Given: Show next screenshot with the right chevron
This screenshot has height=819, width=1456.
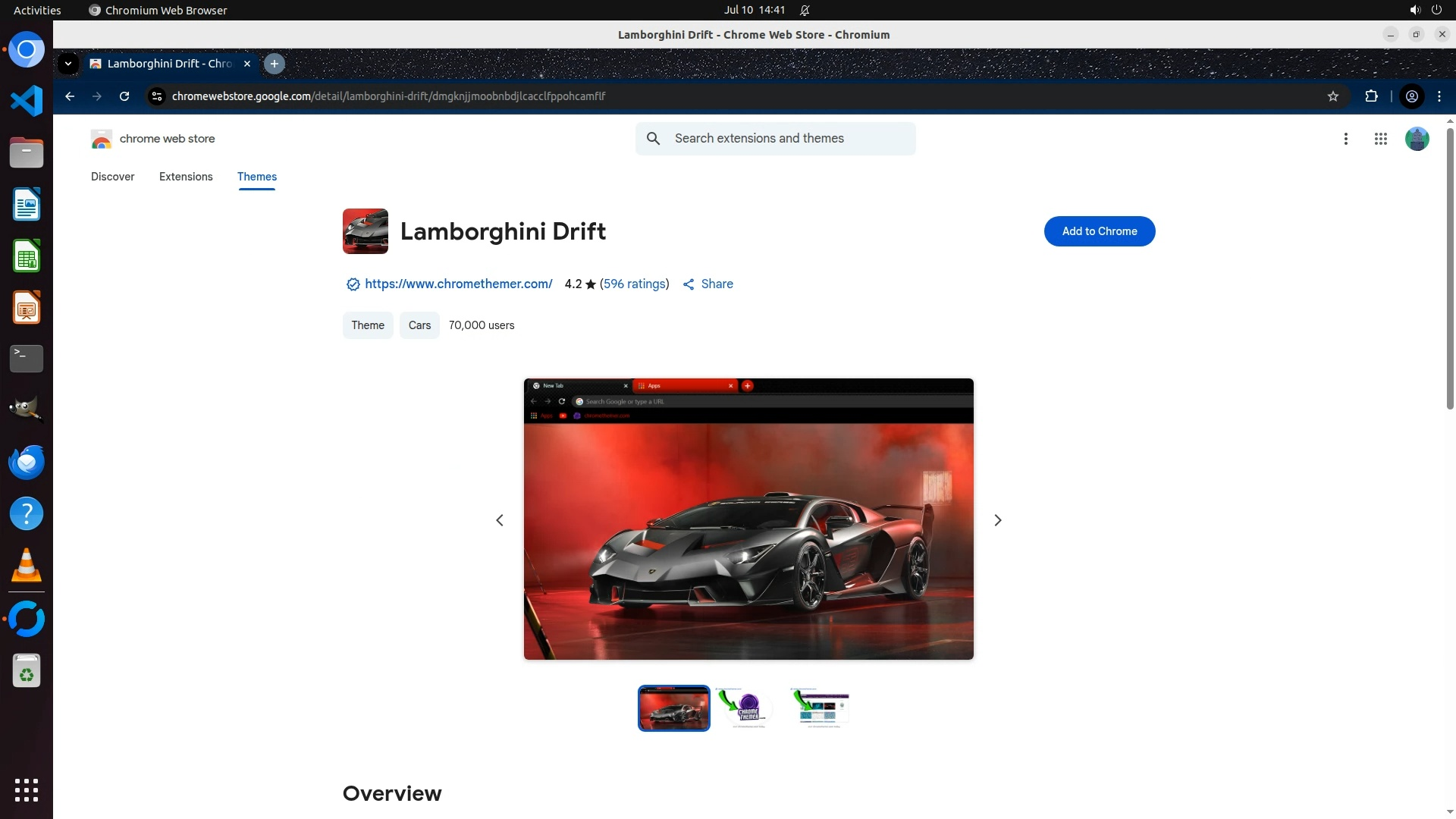Looking at the screenshot, I should point(998,520).
